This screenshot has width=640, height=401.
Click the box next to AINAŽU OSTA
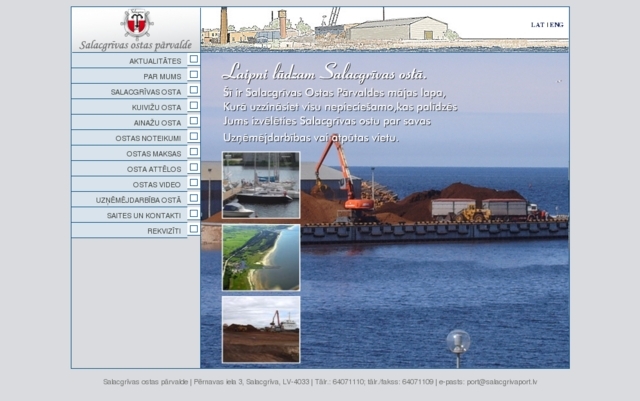click(194, 121)
